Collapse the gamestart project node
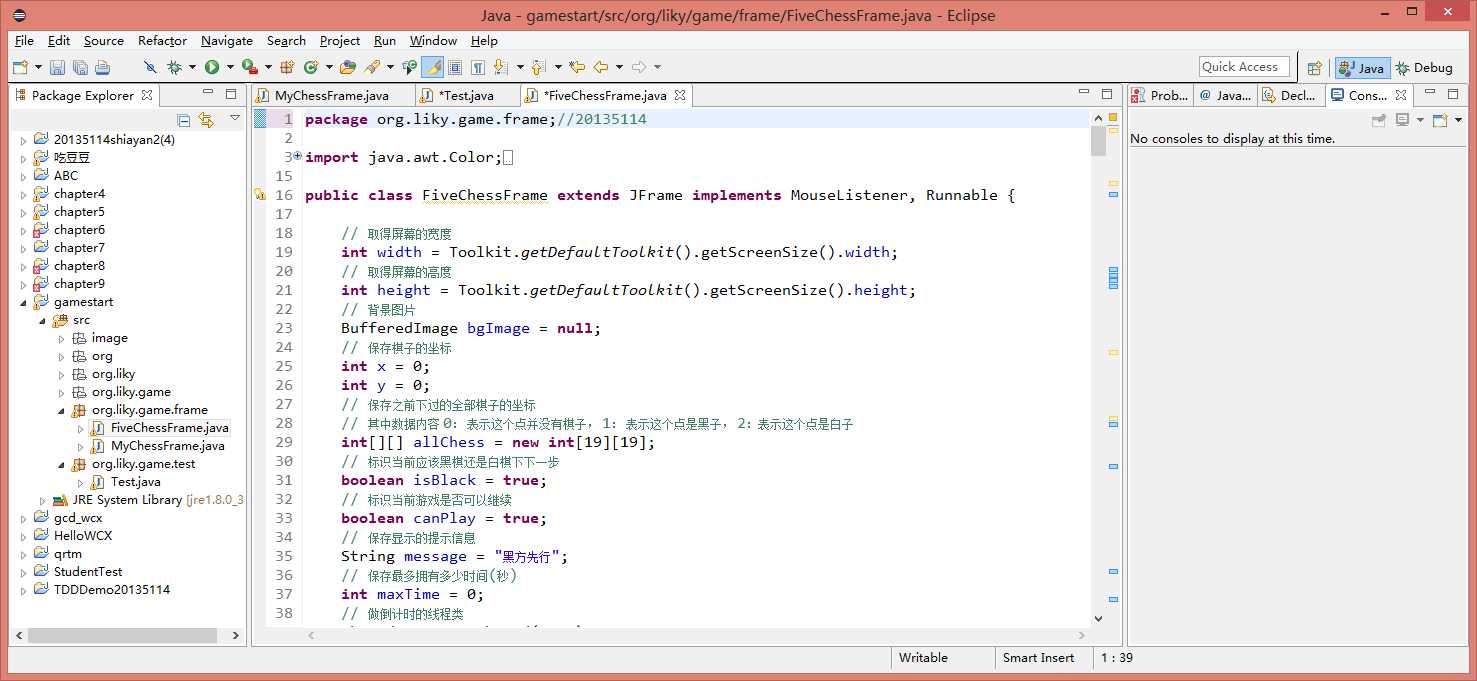 click(23, 302)
